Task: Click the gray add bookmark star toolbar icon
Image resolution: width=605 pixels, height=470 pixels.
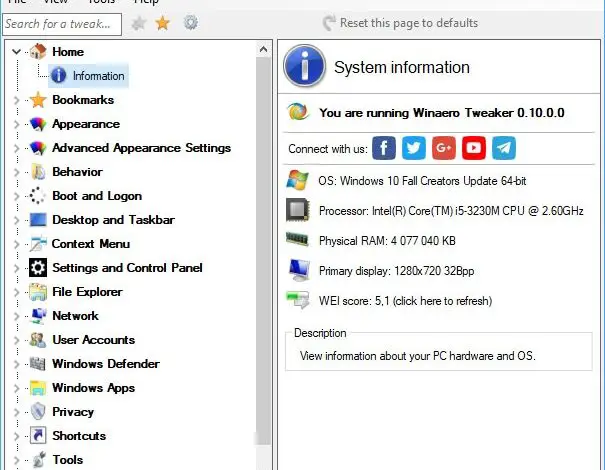Action: (139, 24)
